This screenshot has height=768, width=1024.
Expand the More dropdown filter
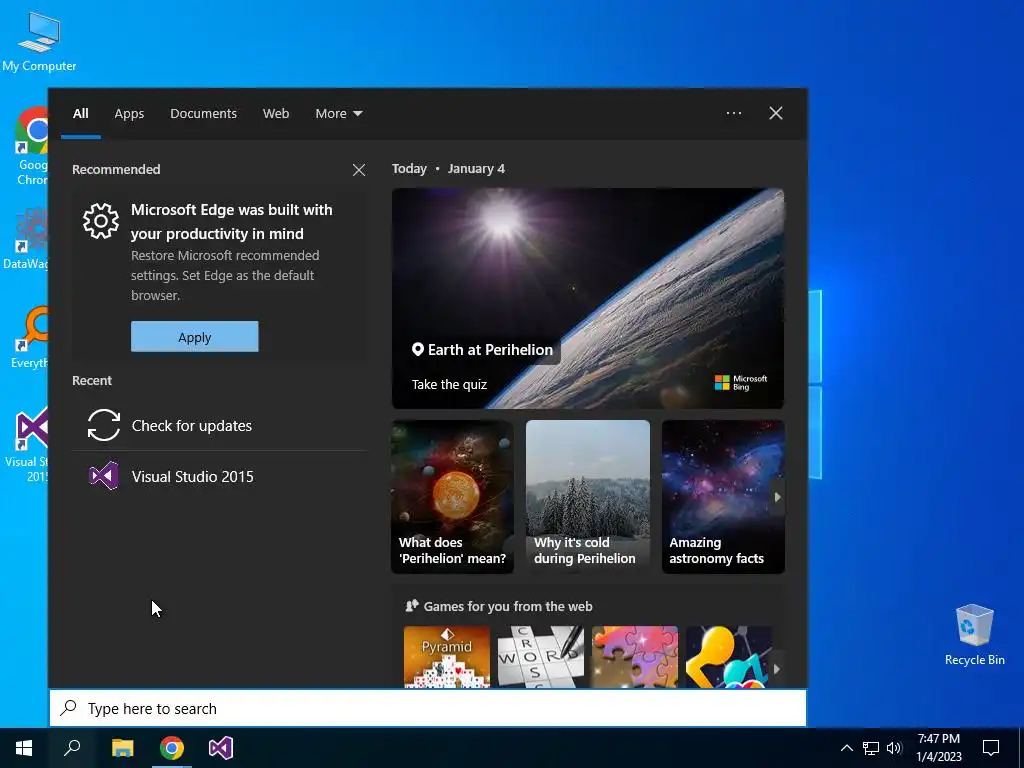point(338,114)
